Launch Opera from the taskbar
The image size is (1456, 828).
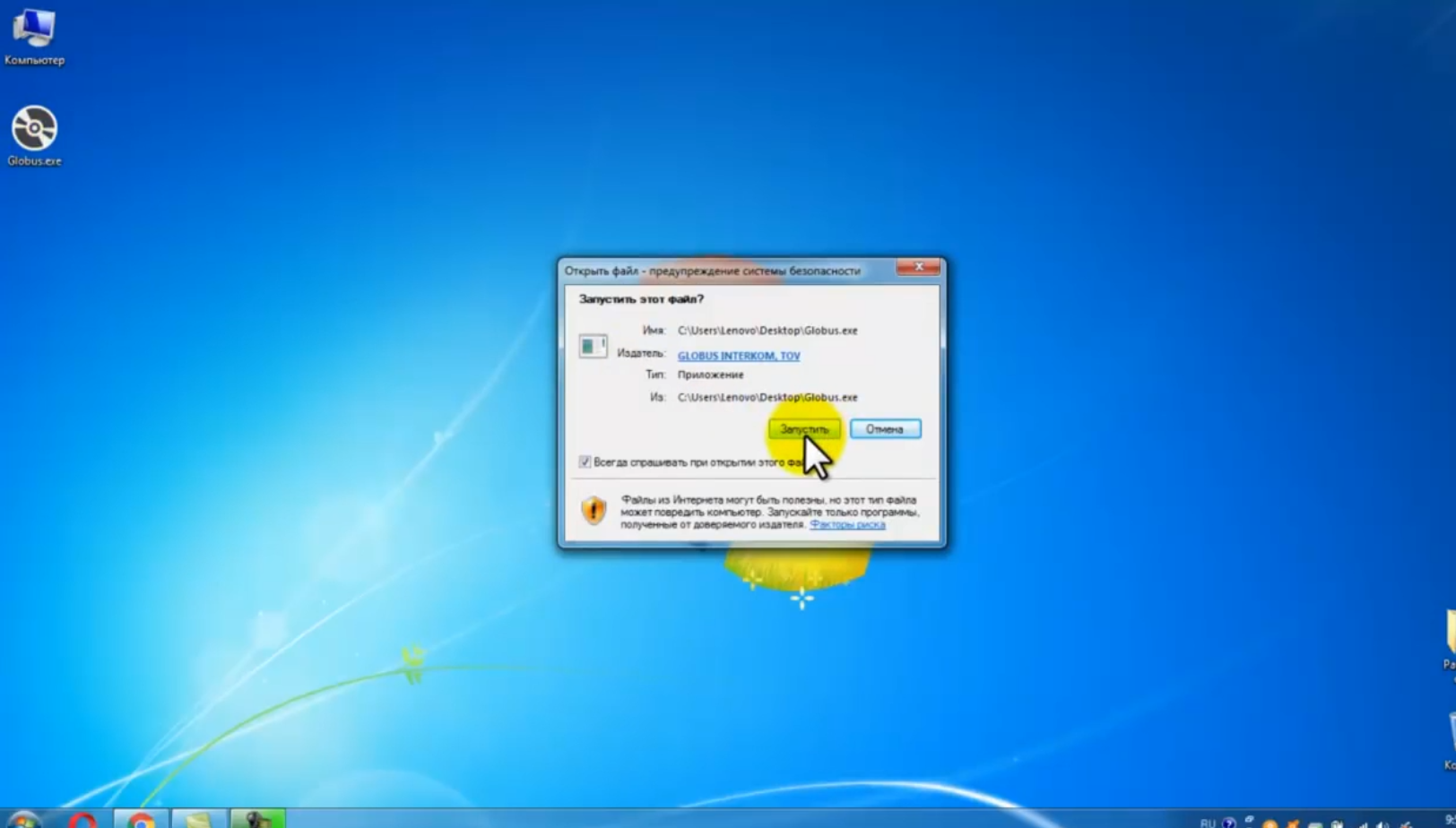pos(82,820)
